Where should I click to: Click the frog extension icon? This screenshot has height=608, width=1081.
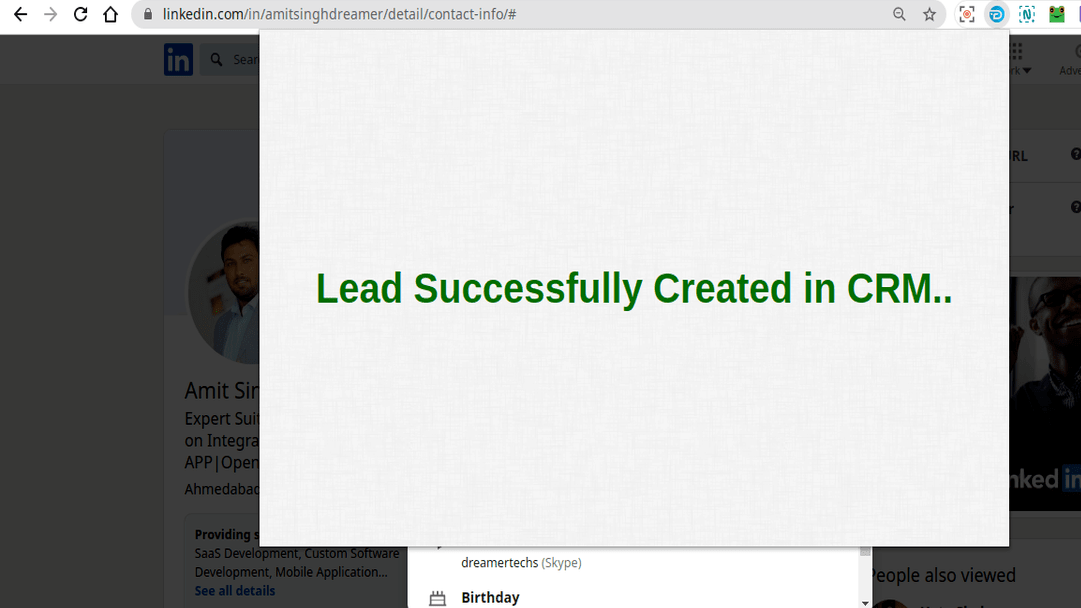pos(1057,14)
